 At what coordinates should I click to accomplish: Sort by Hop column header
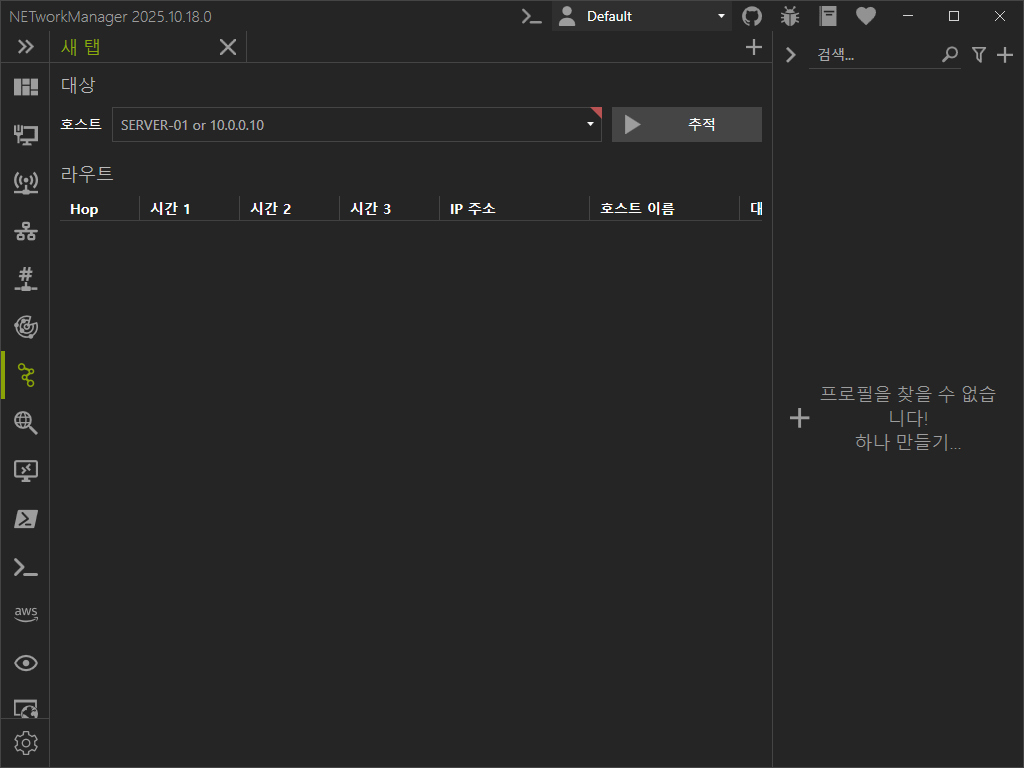pos(99,209)
